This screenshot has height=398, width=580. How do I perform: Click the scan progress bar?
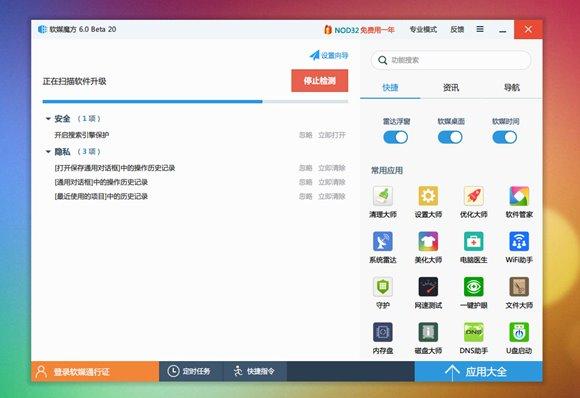pyautogui.click(x=195, y=101)
